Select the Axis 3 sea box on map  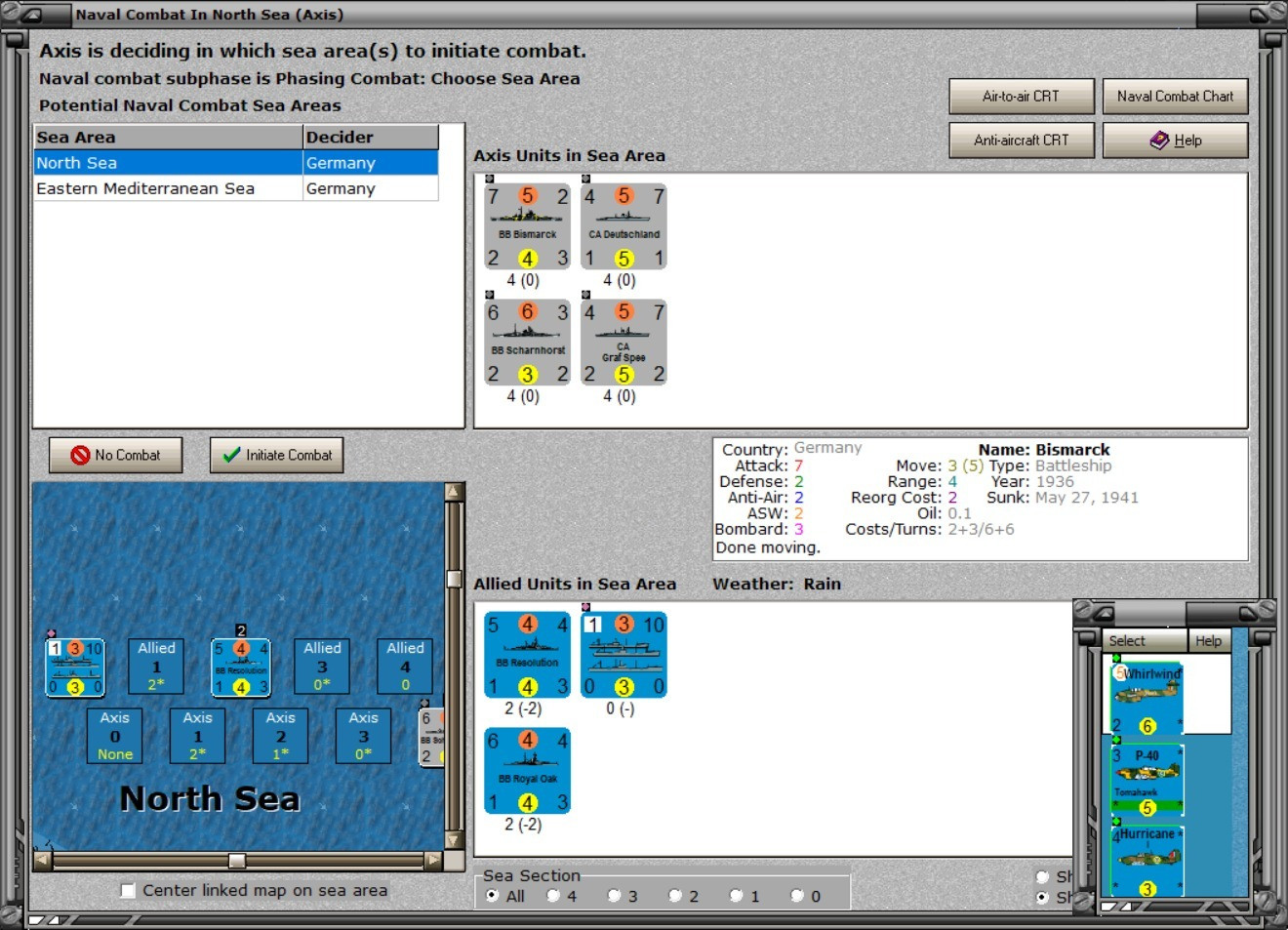(x=364, y=736)
